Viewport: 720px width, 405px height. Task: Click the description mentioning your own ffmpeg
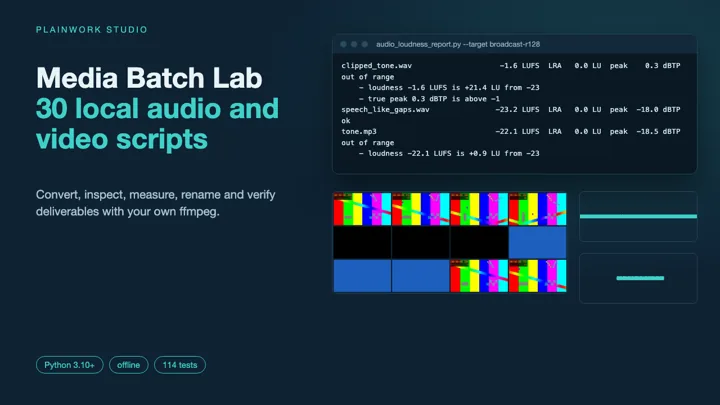point(156,203)
